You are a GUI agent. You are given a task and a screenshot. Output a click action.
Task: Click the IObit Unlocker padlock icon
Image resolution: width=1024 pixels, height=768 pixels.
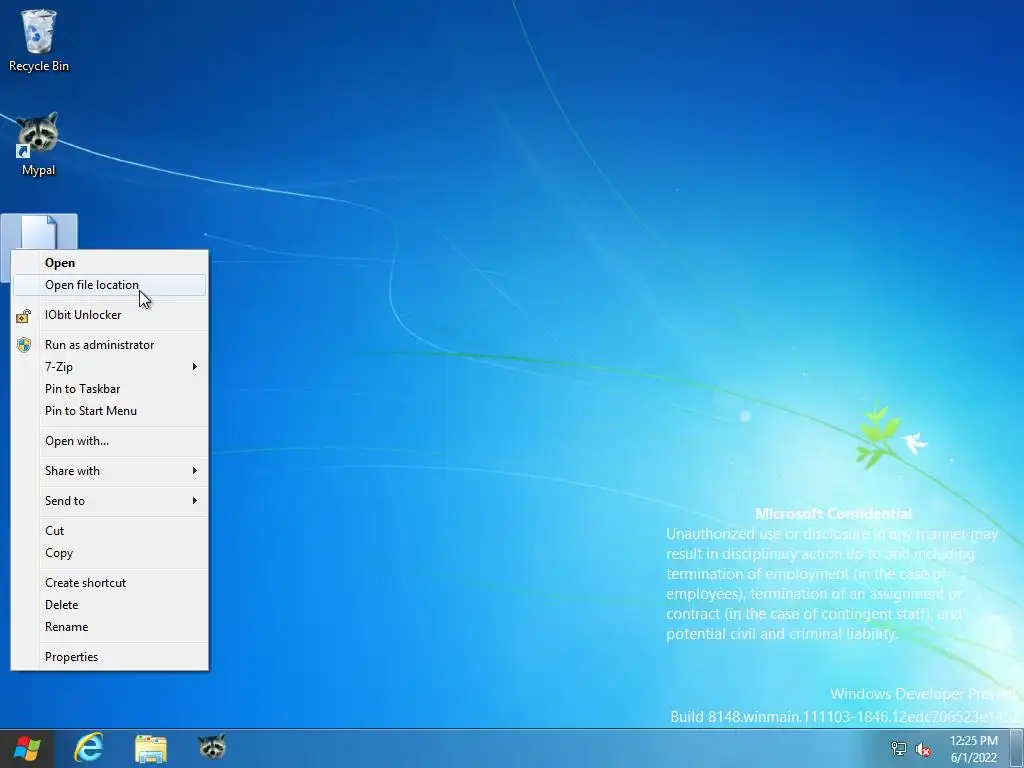click(24, 315)
